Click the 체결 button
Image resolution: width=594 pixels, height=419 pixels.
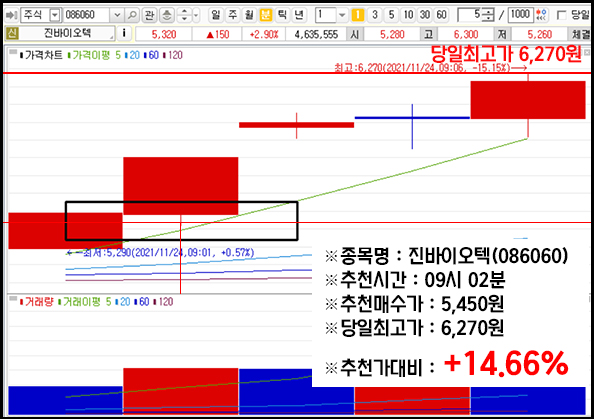[x=580, y=34]
